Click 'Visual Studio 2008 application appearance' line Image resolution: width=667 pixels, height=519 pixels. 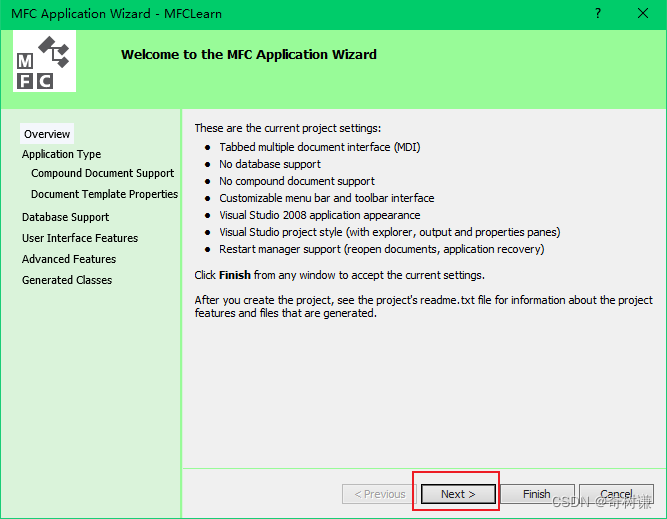(320, 215)
